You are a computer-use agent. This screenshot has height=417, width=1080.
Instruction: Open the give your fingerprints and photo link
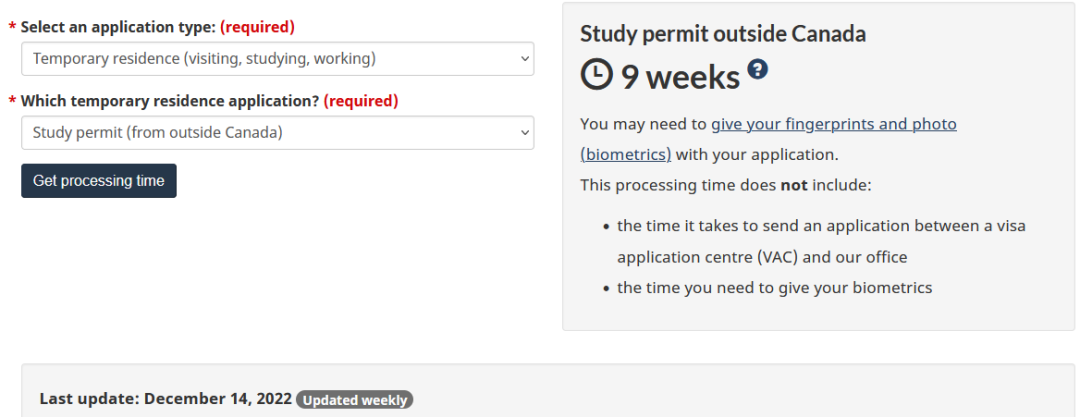(834, 124)
